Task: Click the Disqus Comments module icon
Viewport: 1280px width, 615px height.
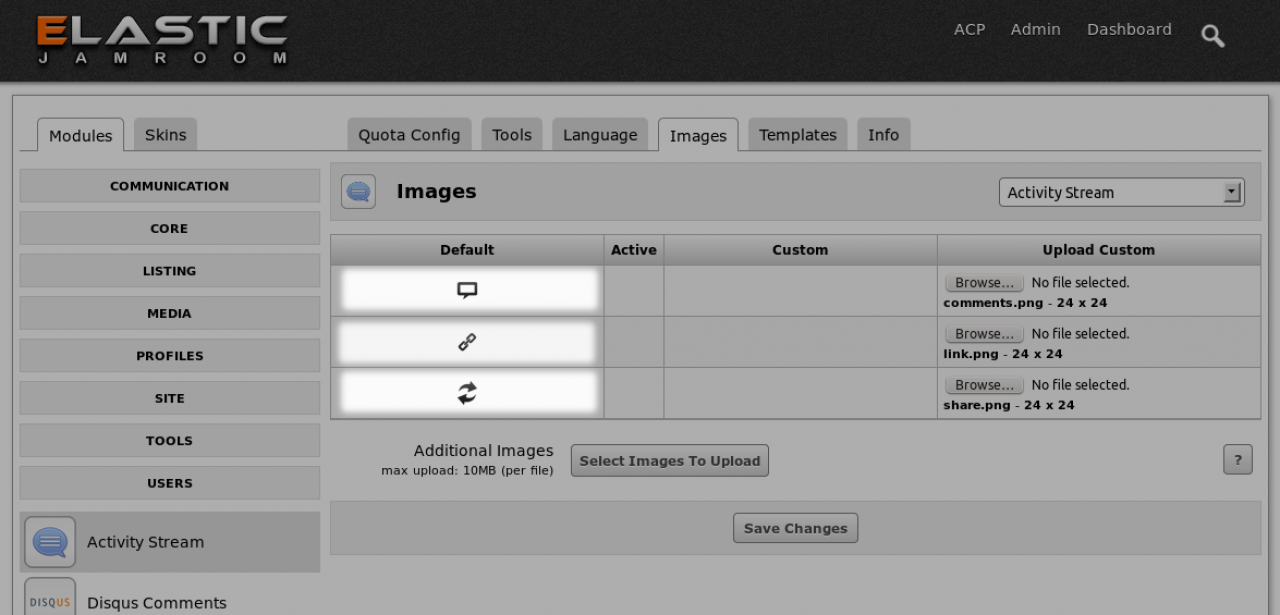Action: 50,600
